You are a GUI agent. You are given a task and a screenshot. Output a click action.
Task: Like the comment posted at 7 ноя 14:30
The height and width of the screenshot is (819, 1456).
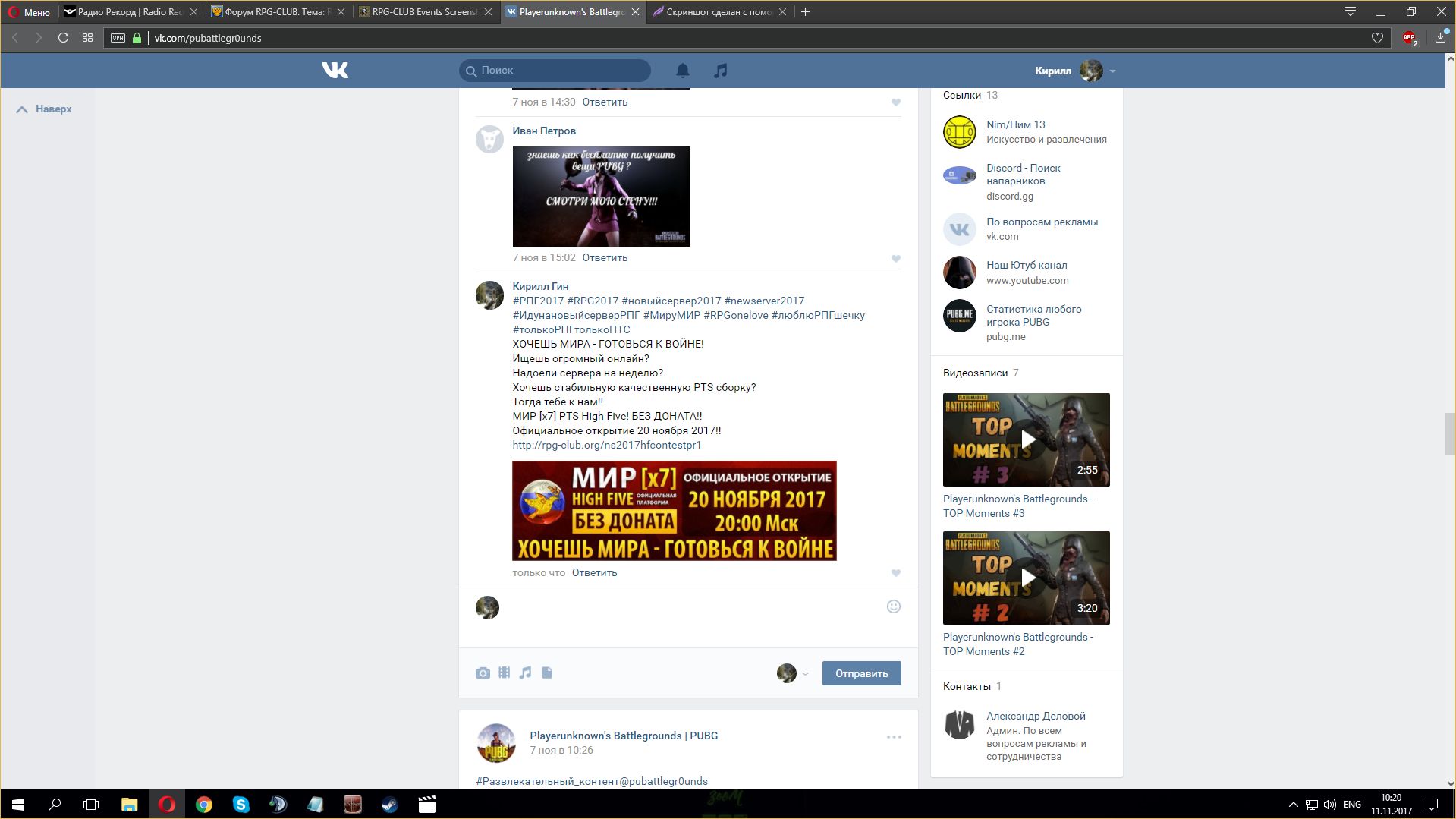pyautogui.click(x=896, y=102)
